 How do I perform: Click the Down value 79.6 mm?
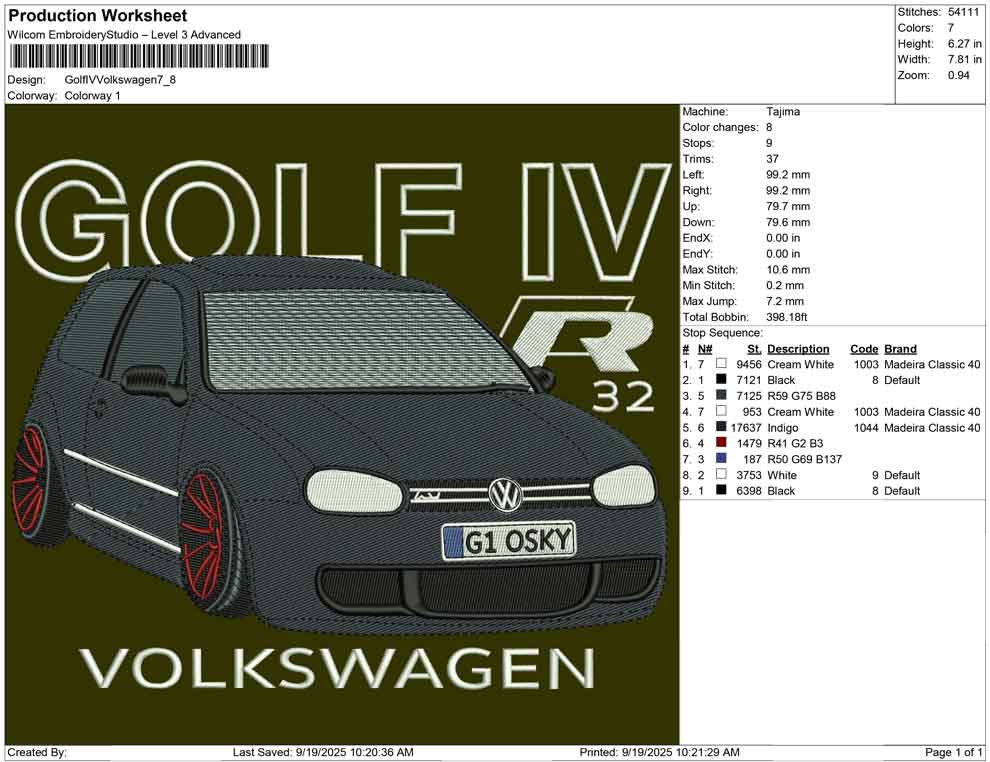click(788, 222)
